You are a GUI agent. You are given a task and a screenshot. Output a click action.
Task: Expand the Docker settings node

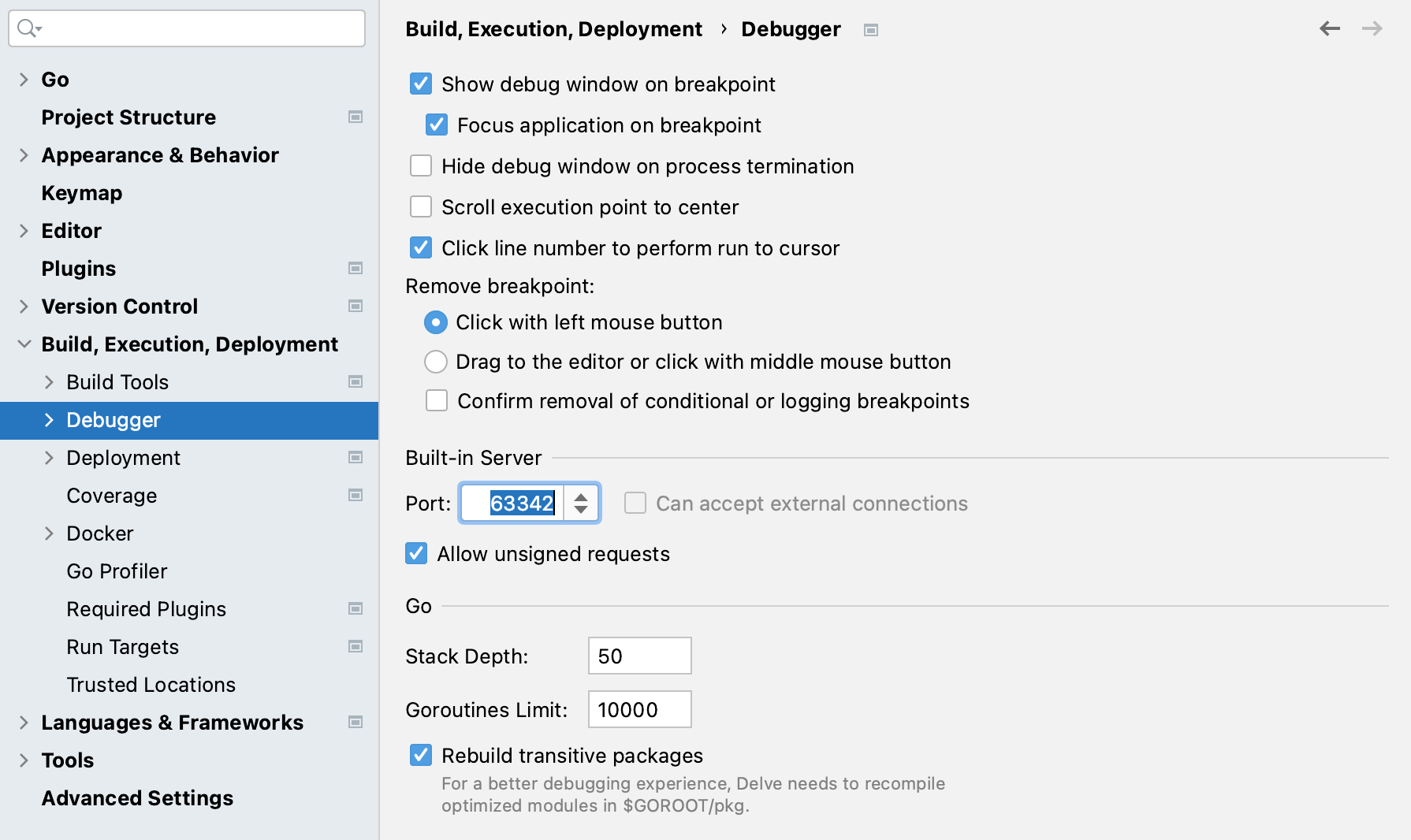coord(49,533)
